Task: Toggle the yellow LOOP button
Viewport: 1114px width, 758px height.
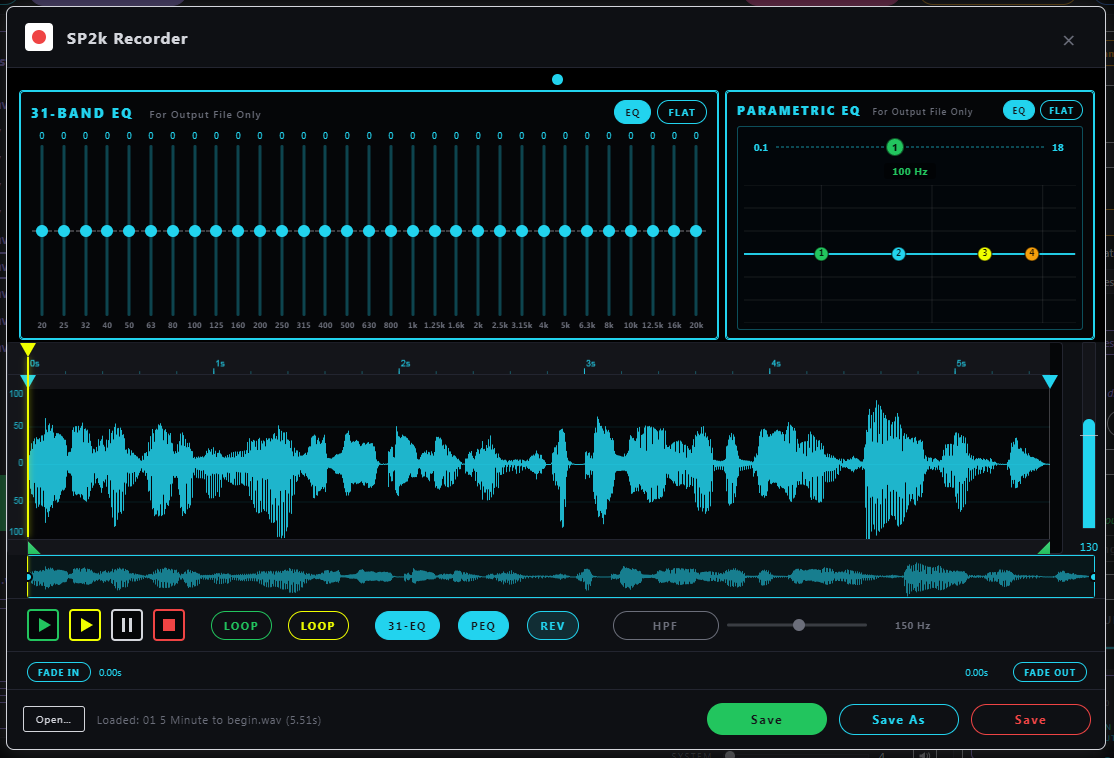Action: pyautogui.click(x=318, y=626)
